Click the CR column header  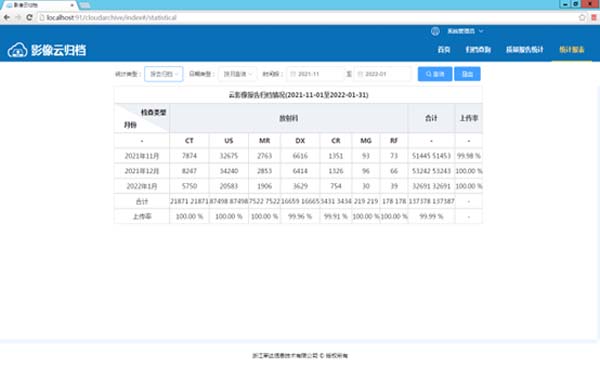tap(336, 141)
